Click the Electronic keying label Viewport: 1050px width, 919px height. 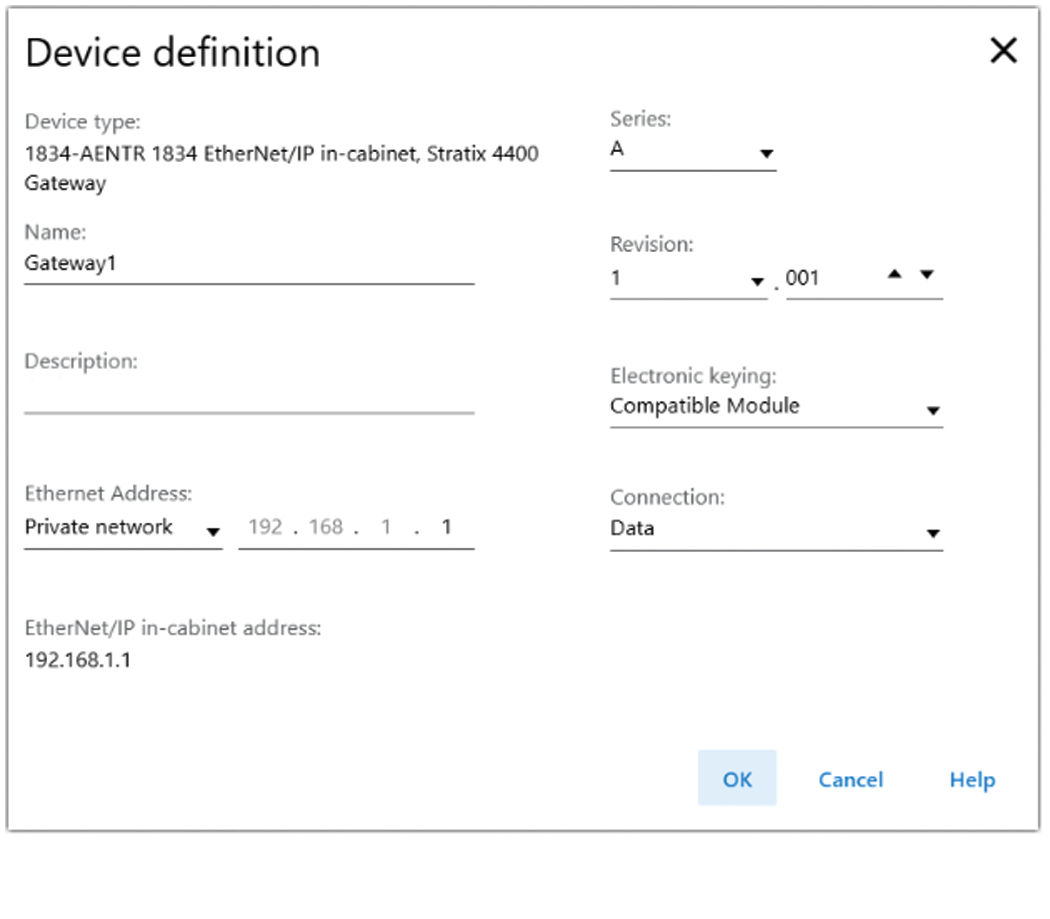click(693, 376)
